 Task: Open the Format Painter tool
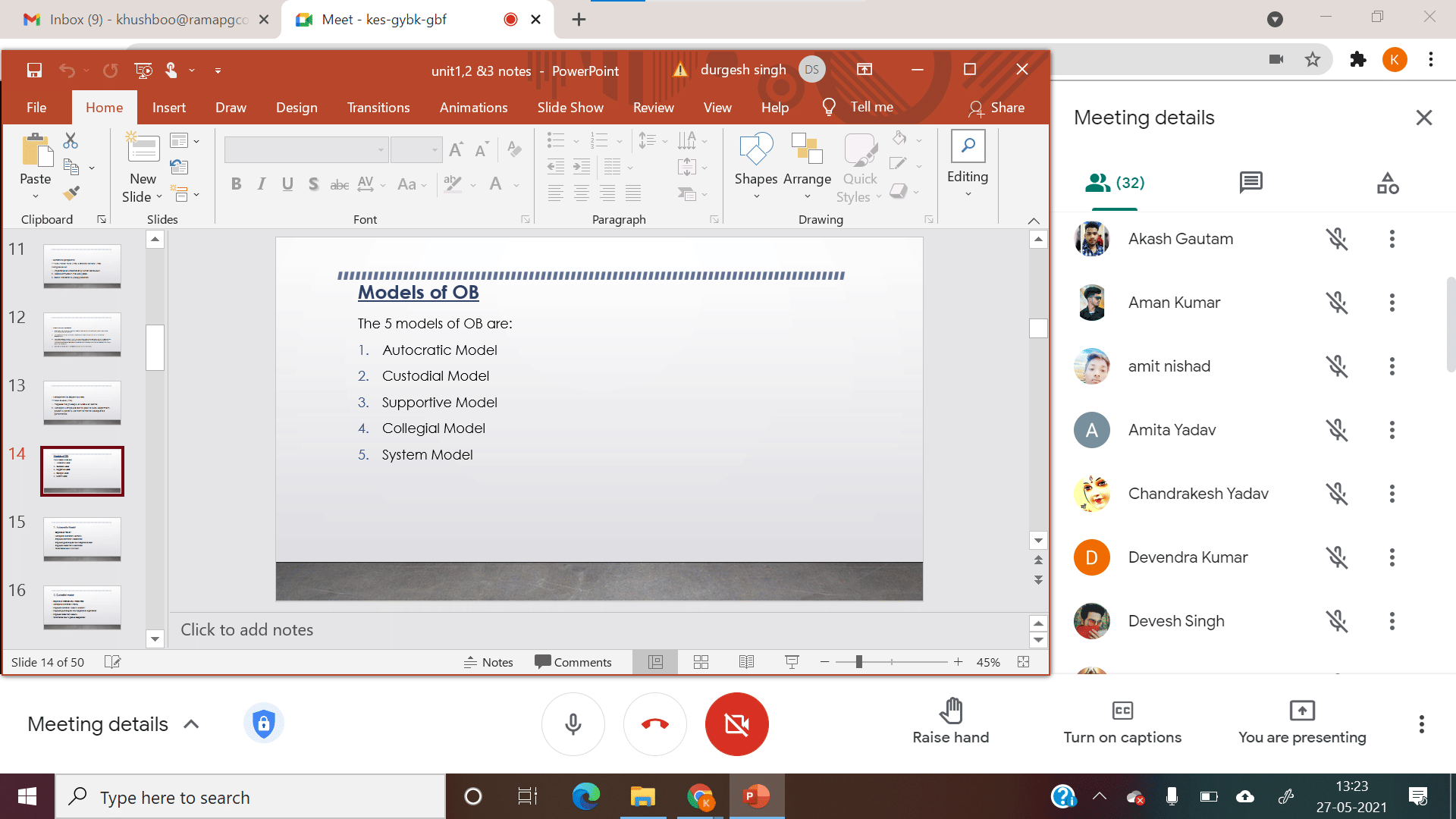[x=72, y=193]
